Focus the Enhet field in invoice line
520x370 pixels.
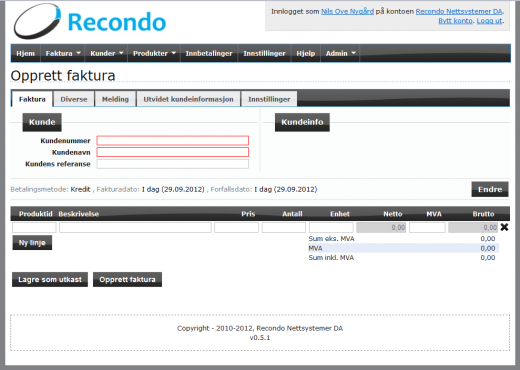tap(331, 228)
